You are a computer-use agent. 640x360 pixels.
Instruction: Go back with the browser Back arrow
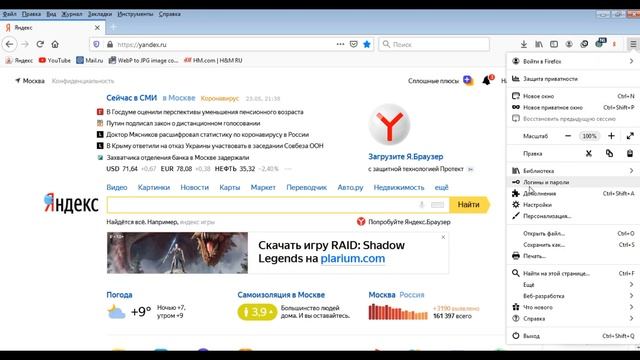pos(10,44)
